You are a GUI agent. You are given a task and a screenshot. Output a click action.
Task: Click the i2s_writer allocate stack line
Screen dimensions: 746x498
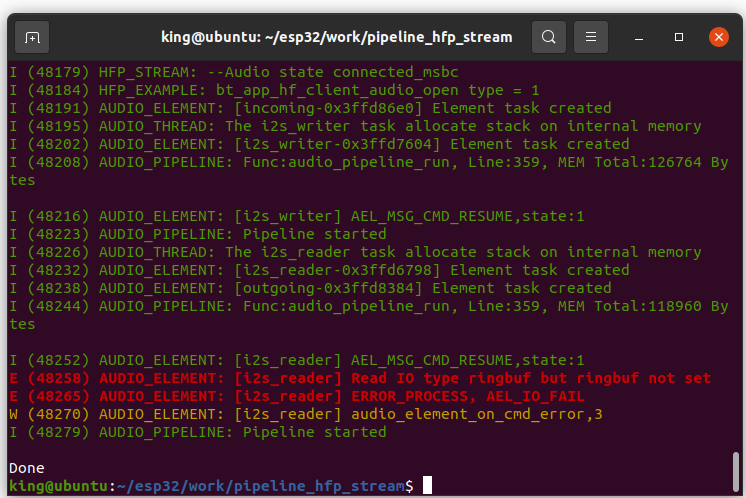coord(355,127)
